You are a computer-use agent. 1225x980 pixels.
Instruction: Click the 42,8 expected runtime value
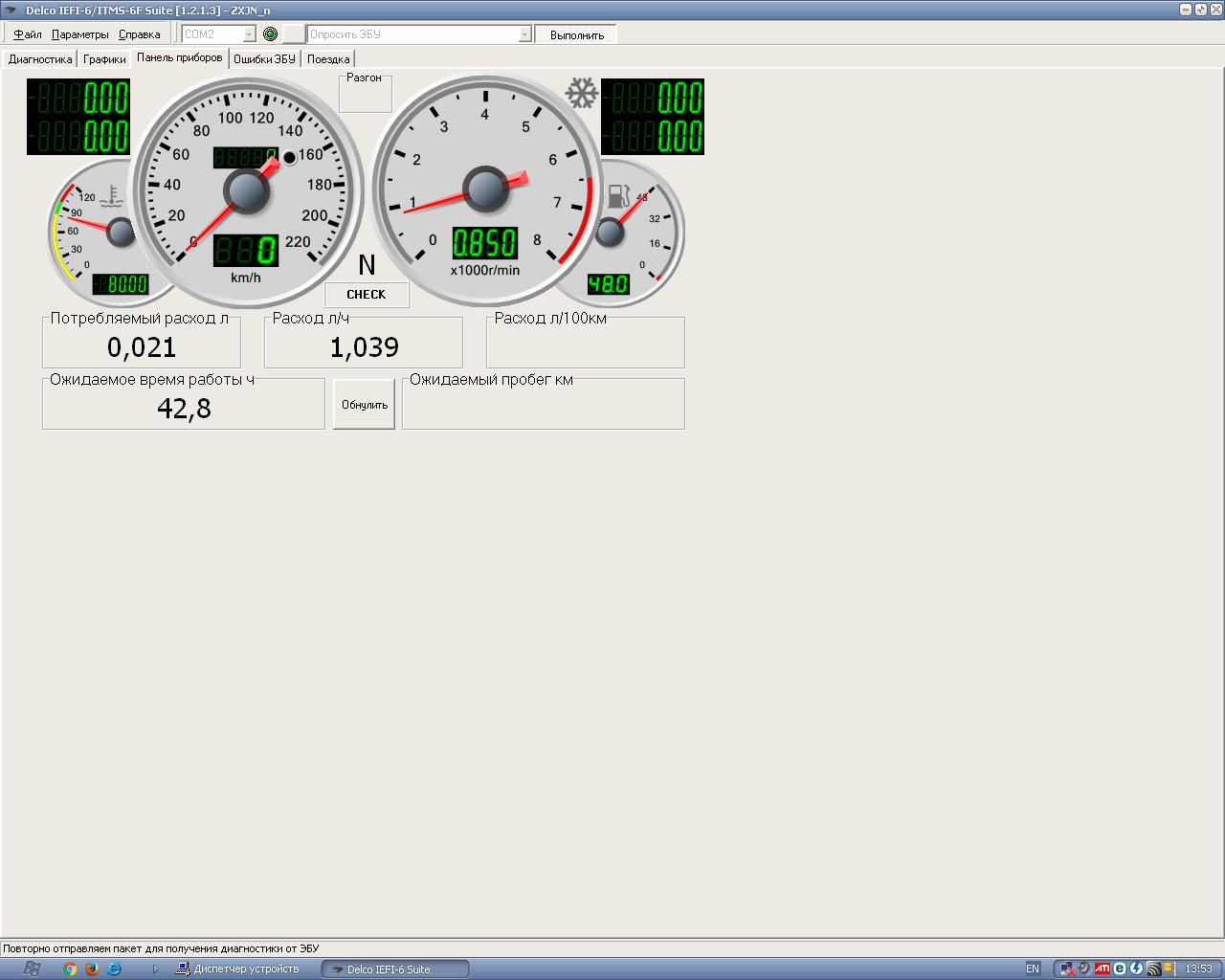(184, 409)
